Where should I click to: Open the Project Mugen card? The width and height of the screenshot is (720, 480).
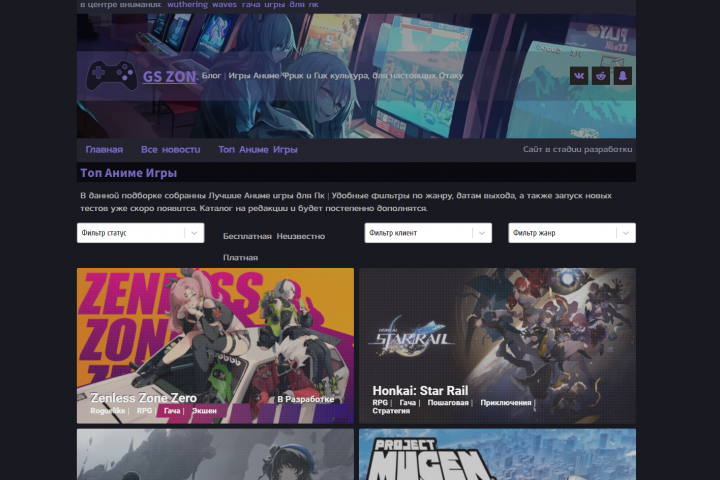pos(497,454)
